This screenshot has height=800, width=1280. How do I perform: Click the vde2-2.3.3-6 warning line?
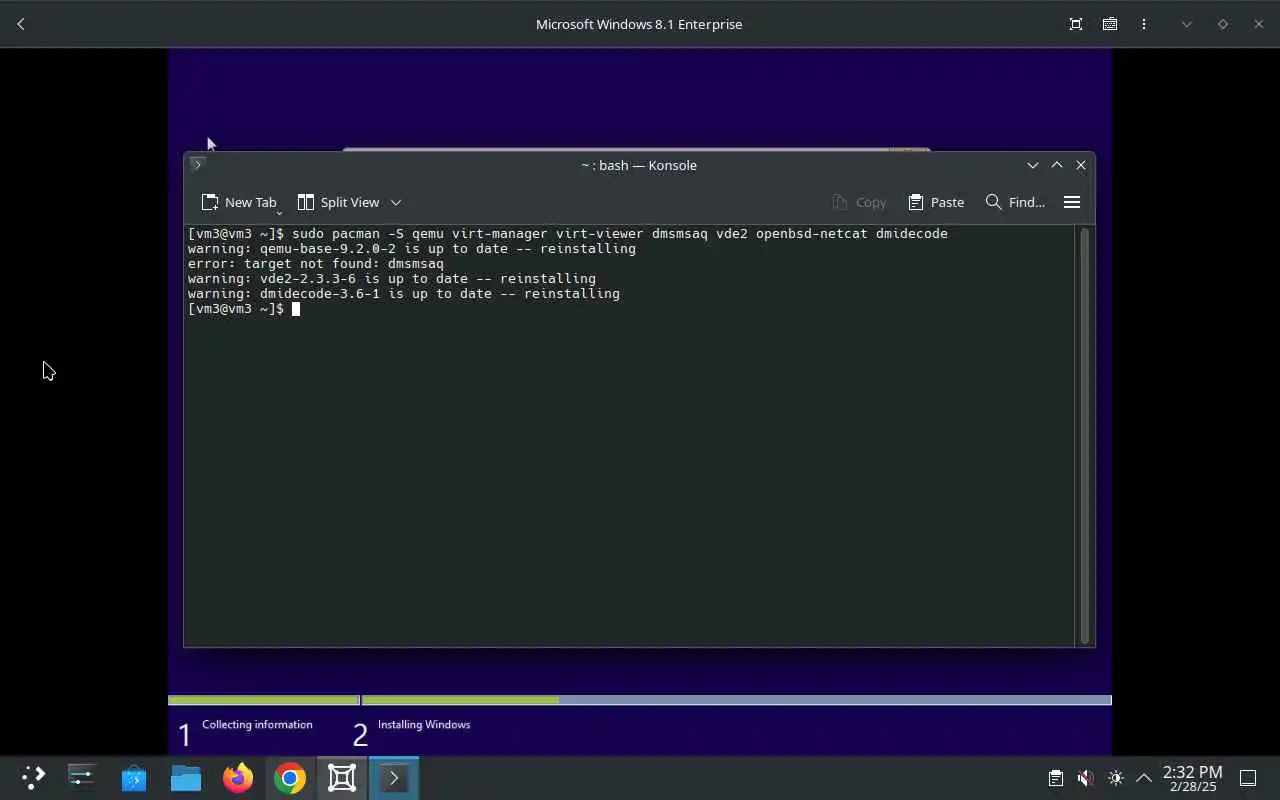coord(392,278)
